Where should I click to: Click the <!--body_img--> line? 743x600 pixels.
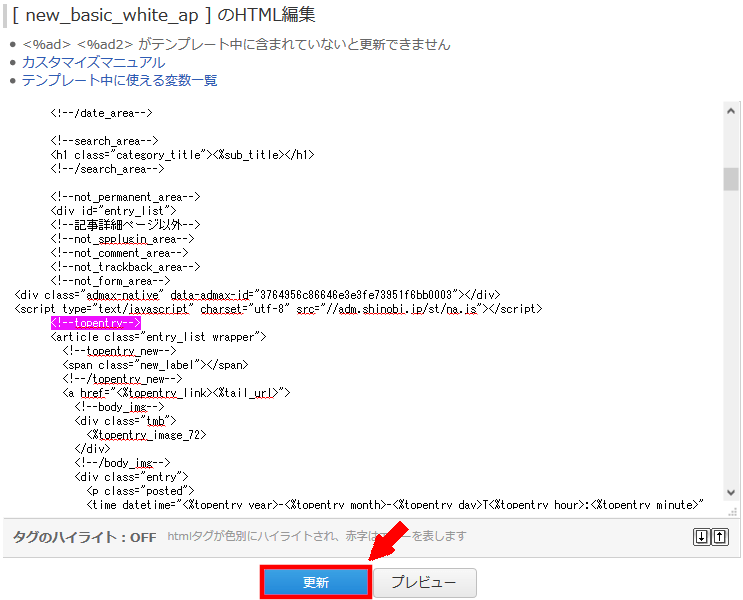click(119, 407)
